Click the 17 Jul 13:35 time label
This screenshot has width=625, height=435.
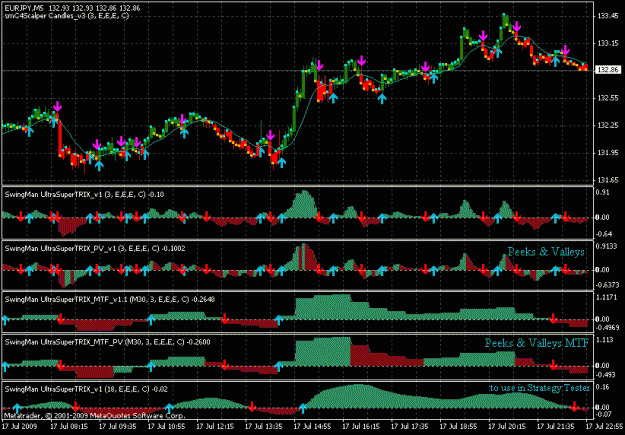[264, 426]
